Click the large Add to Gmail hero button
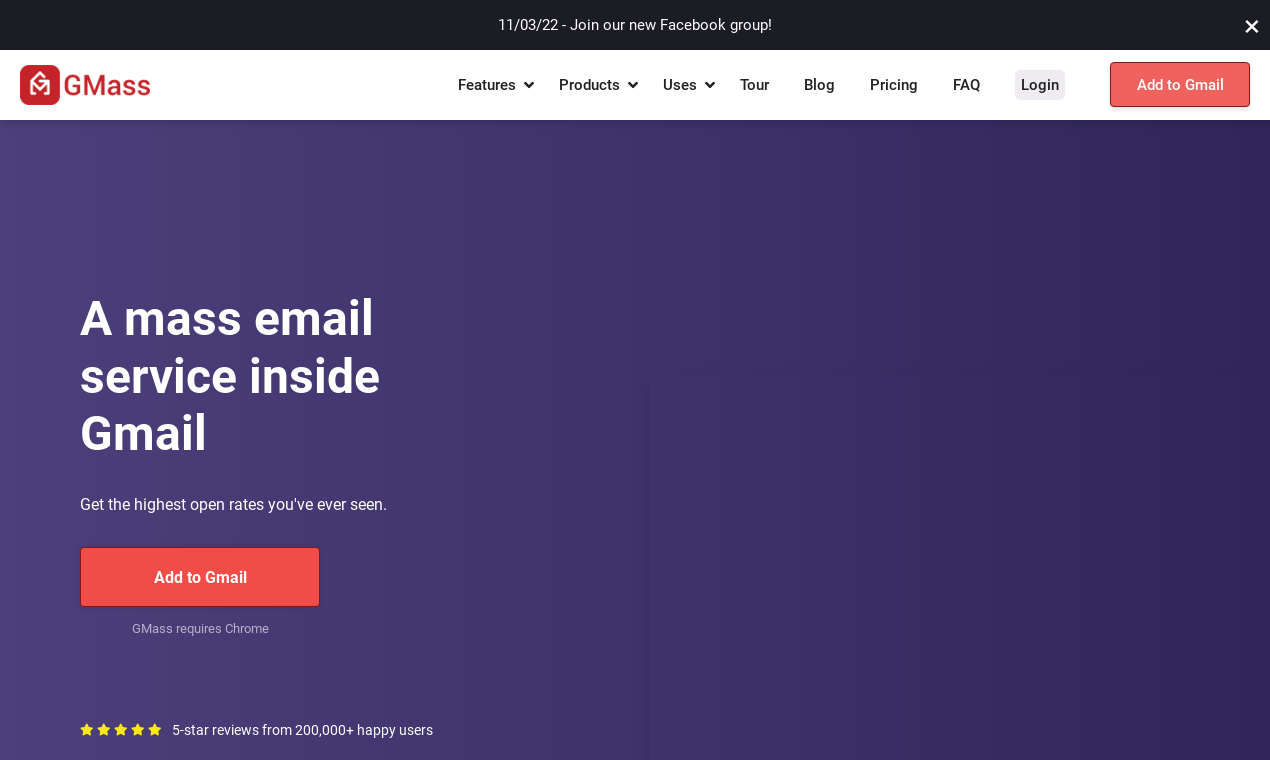1270x760 pixels. [200, 577]
